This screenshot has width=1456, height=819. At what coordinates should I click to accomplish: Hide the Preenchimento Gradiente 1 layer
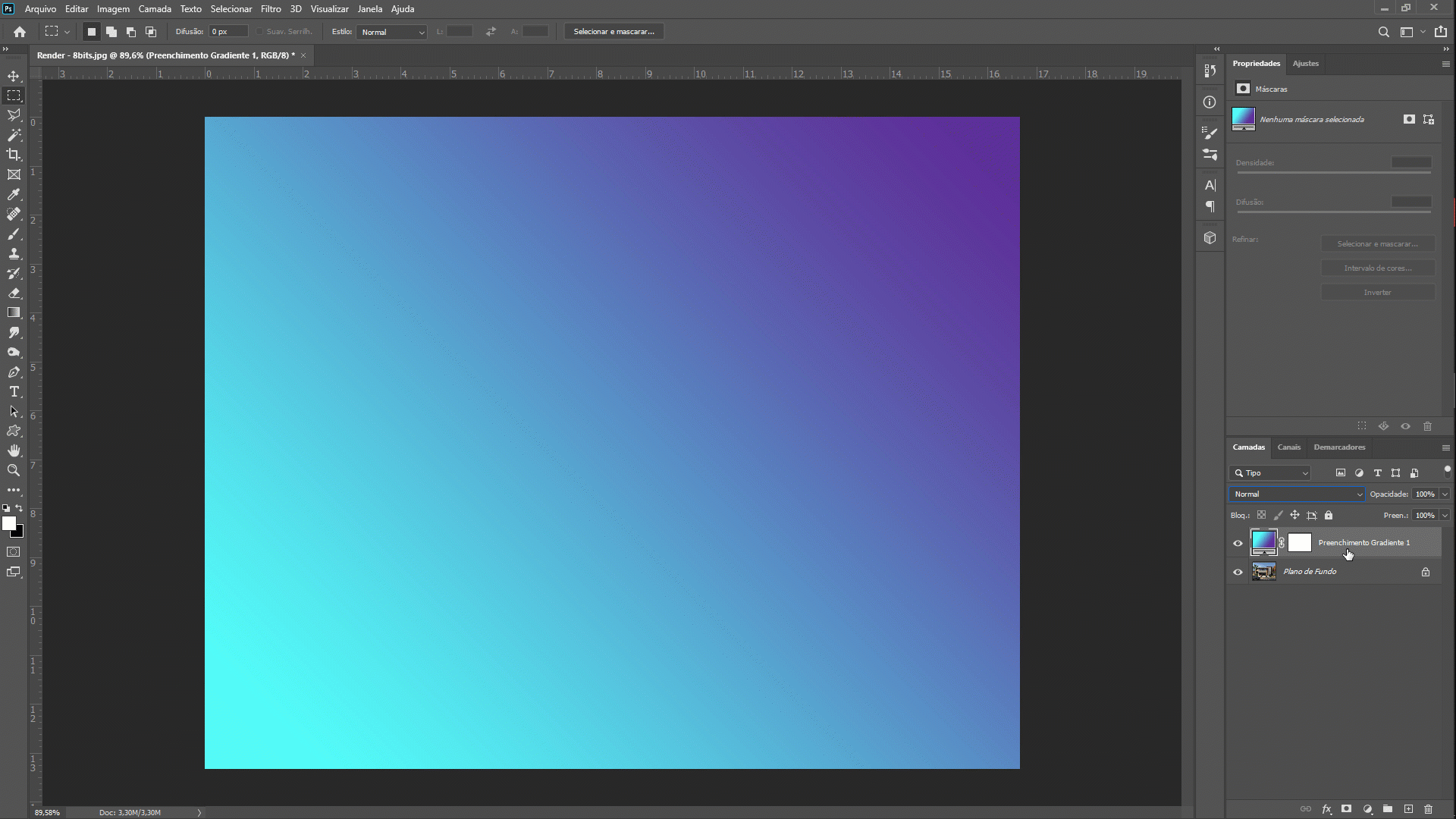coord(1238,543)
